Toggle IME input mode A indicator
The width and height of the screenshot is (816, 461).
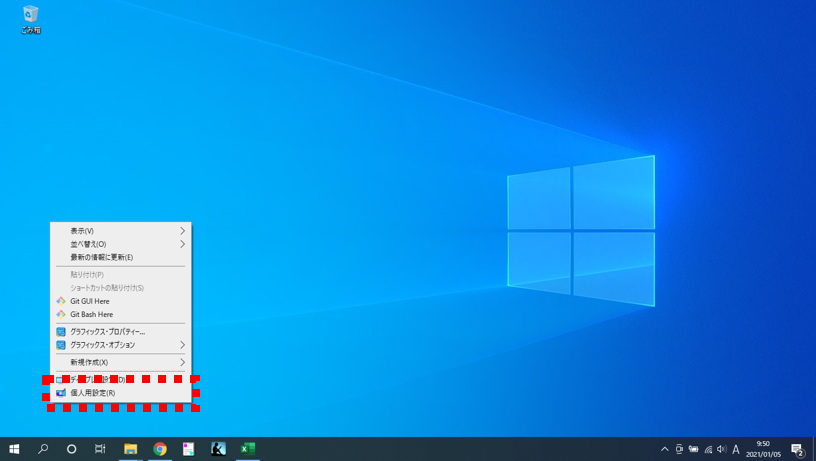tap(736, 449)
